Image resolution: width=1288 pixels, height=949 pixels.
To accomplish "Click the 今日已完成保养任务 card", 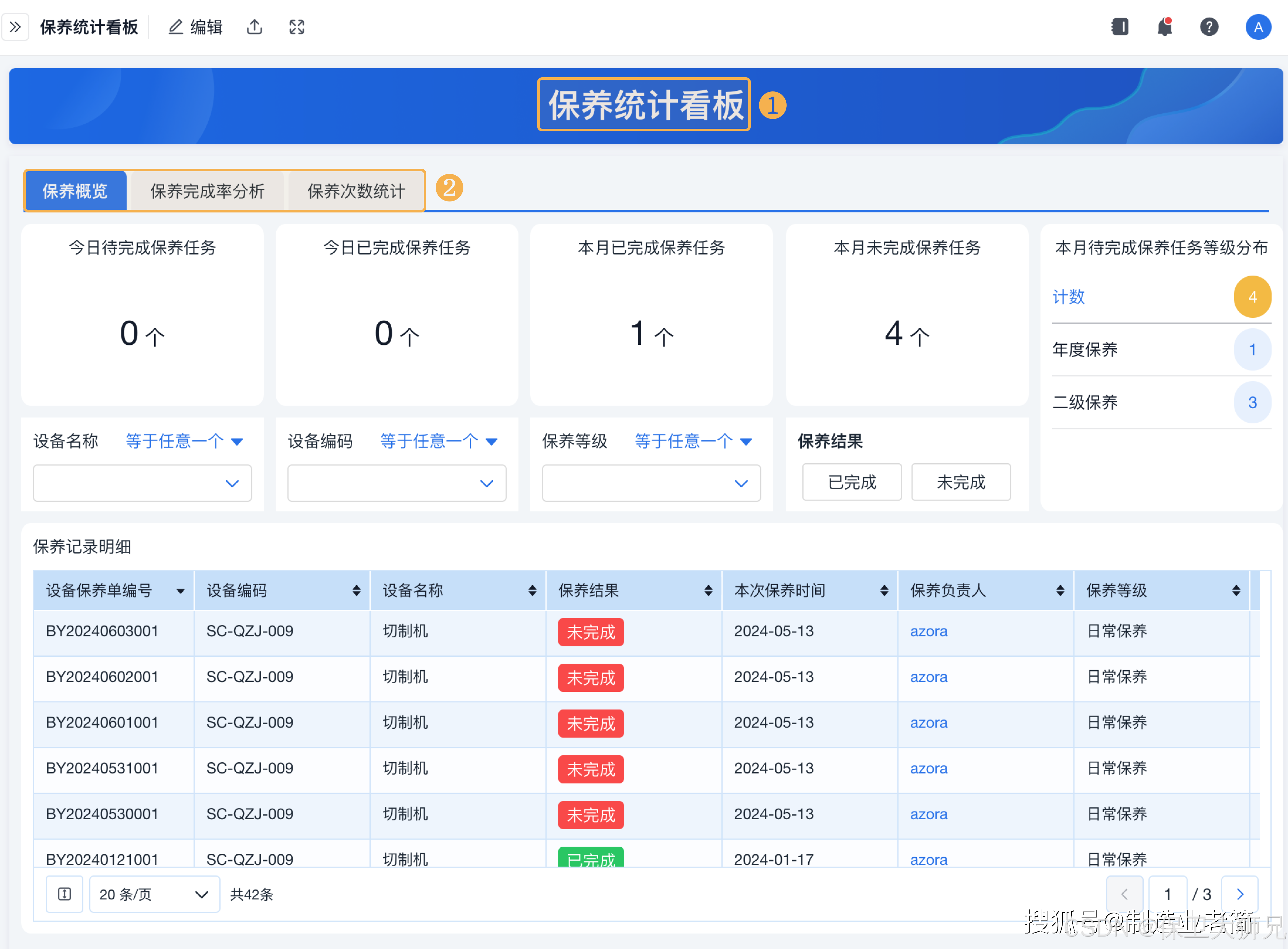I will [x=397, y=315].
